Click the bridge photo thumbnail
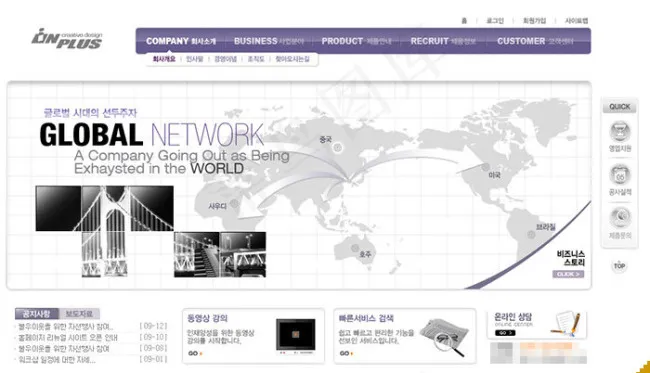The height and width of the screenshot is (373, 650). [104, 230]
